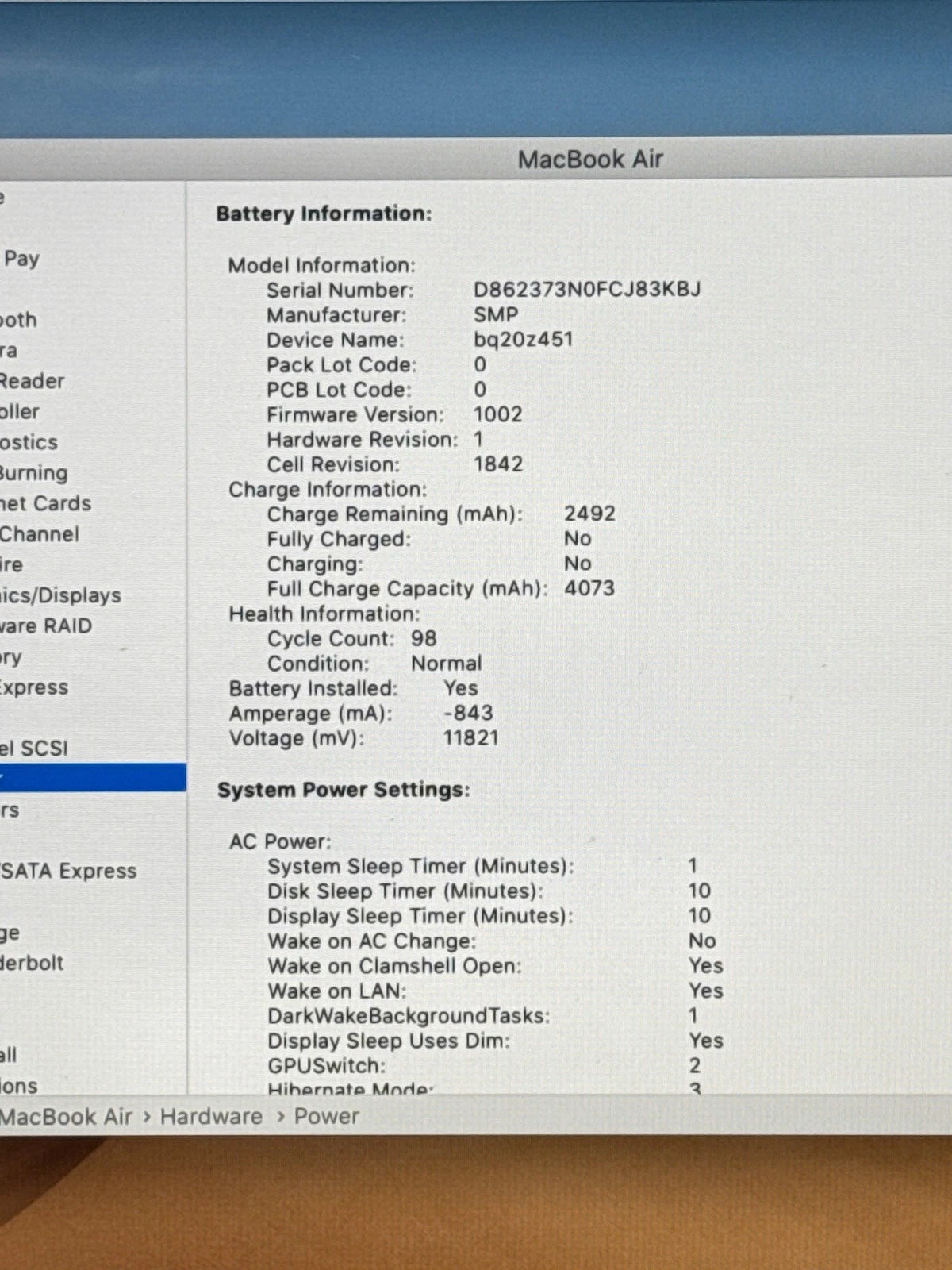Open the Disc Burning sidebar item
The image size is (952, 1270).
coord(34,473)
